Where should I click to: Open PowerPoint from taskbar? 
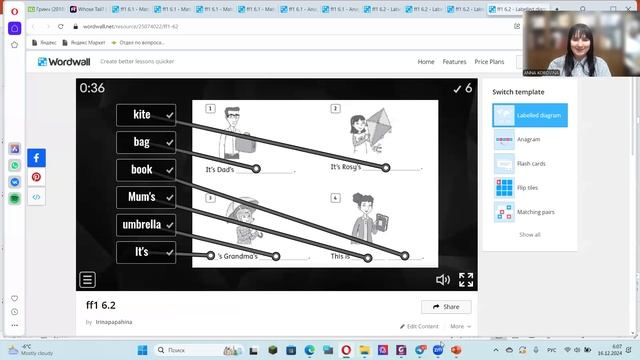pos(456,350)
